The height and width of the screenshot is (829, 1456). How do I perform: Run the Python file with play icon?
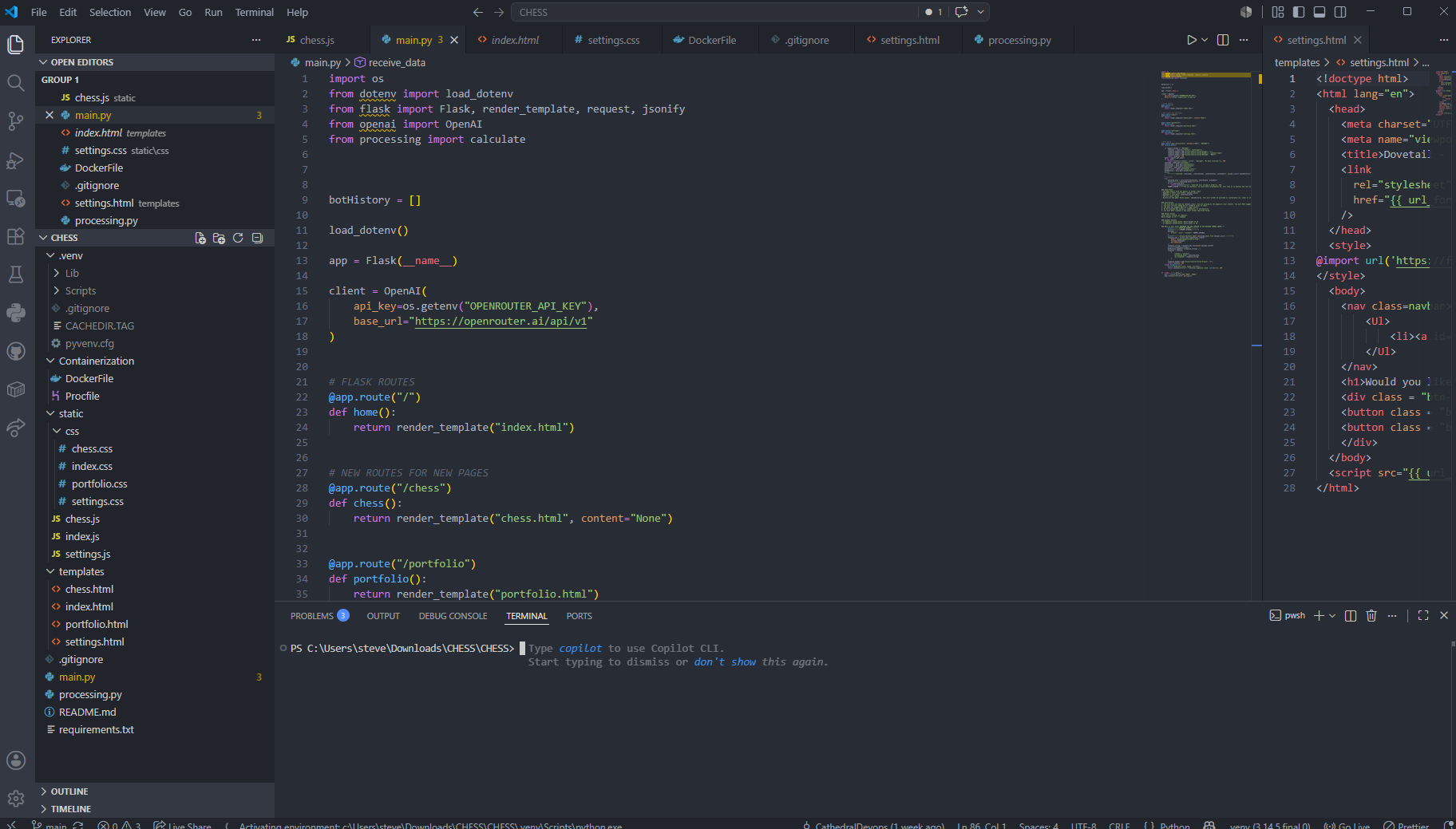pos(1191,40)
